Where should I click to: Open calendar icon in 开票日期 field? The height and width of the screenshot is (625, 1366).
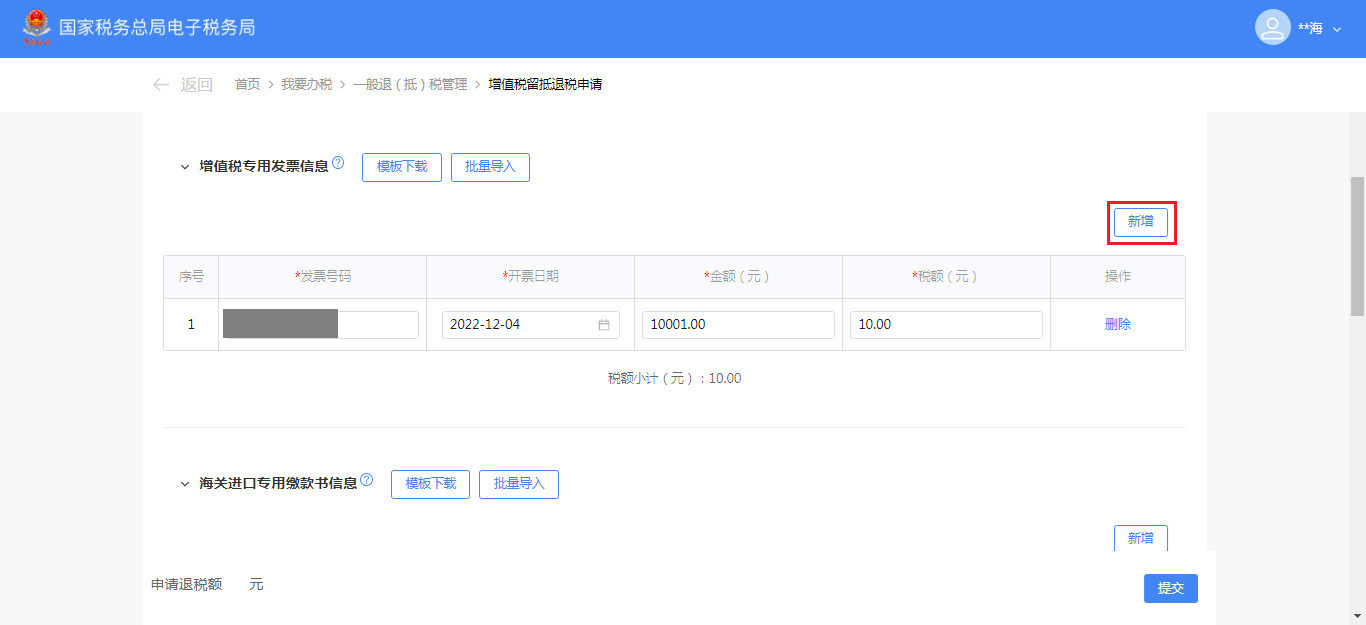[x=604, y=325]
